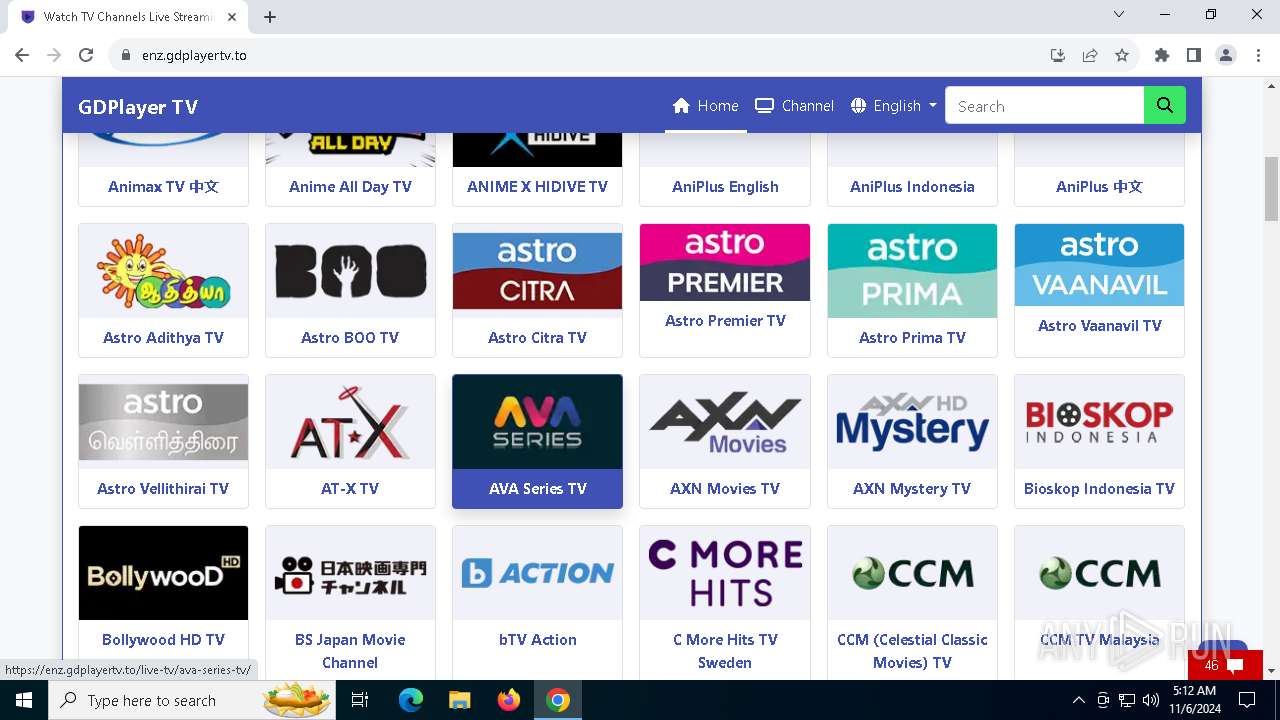
Task: Open Anime All Day TV link
Action: coord(350,186)
